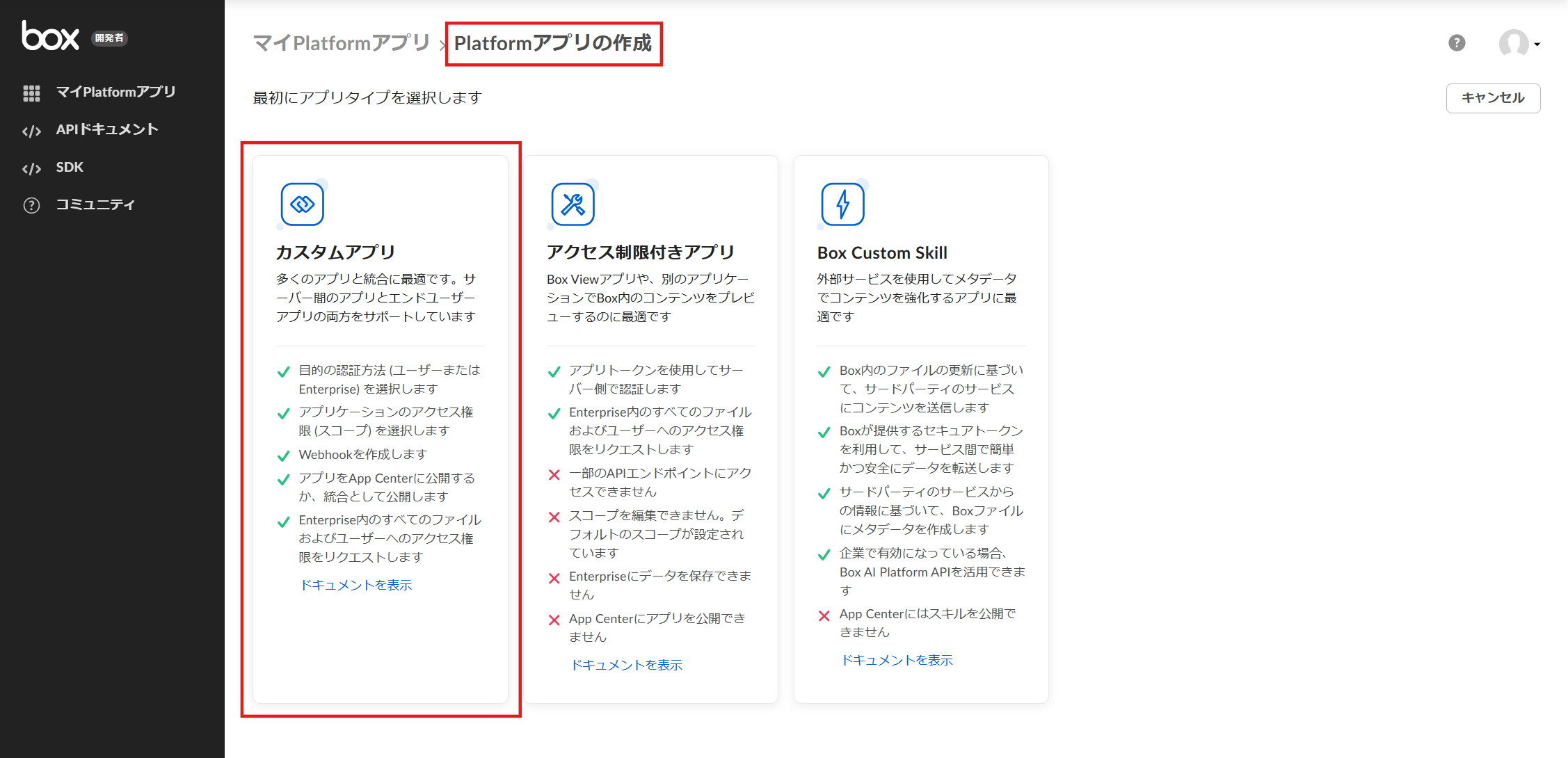
Task: Click the APIドキュメント code icon
Action: point(31,131)
